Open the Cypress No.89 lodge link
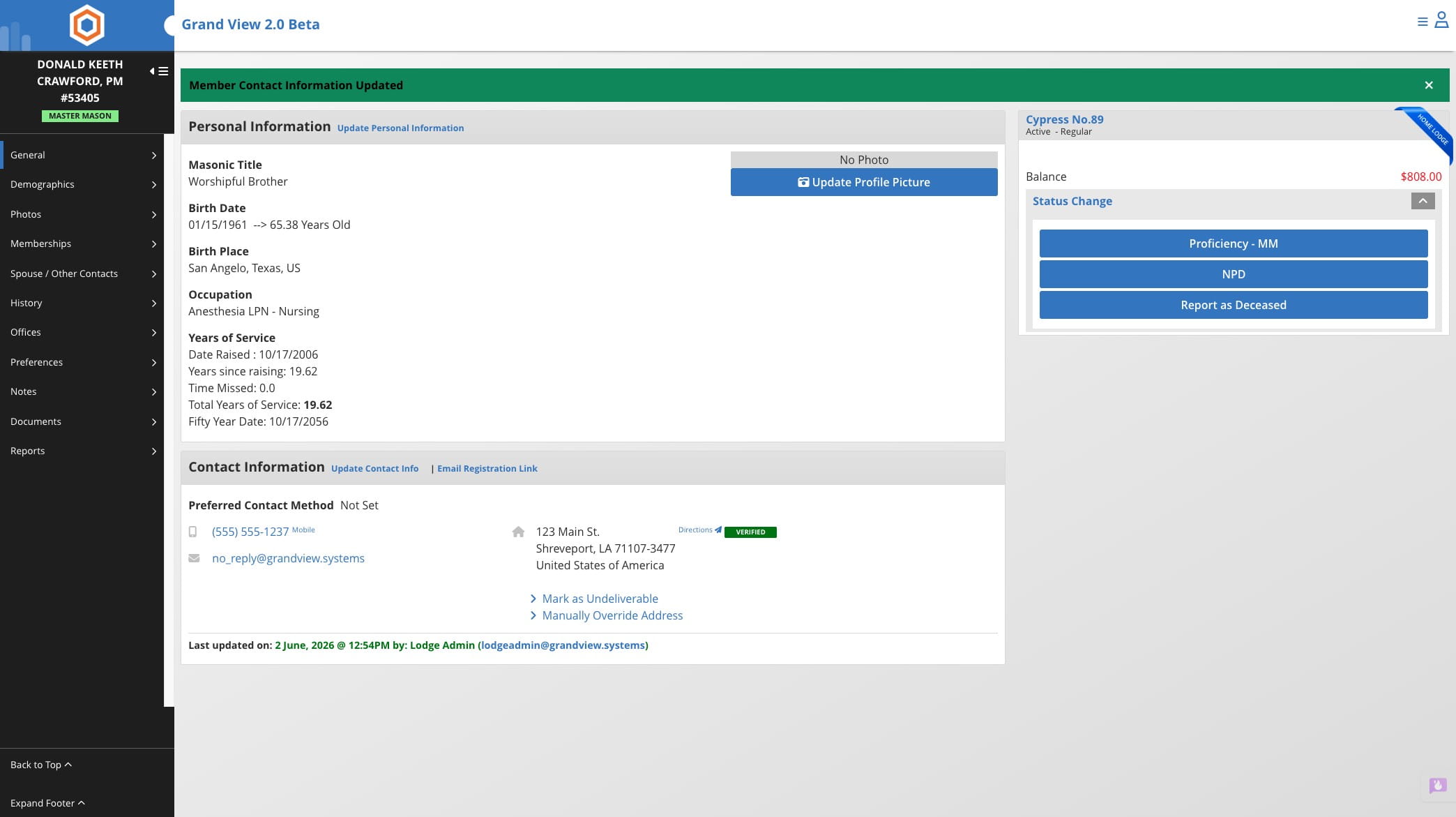The height and width of the screenshot is (817, 1456). 1064,119
